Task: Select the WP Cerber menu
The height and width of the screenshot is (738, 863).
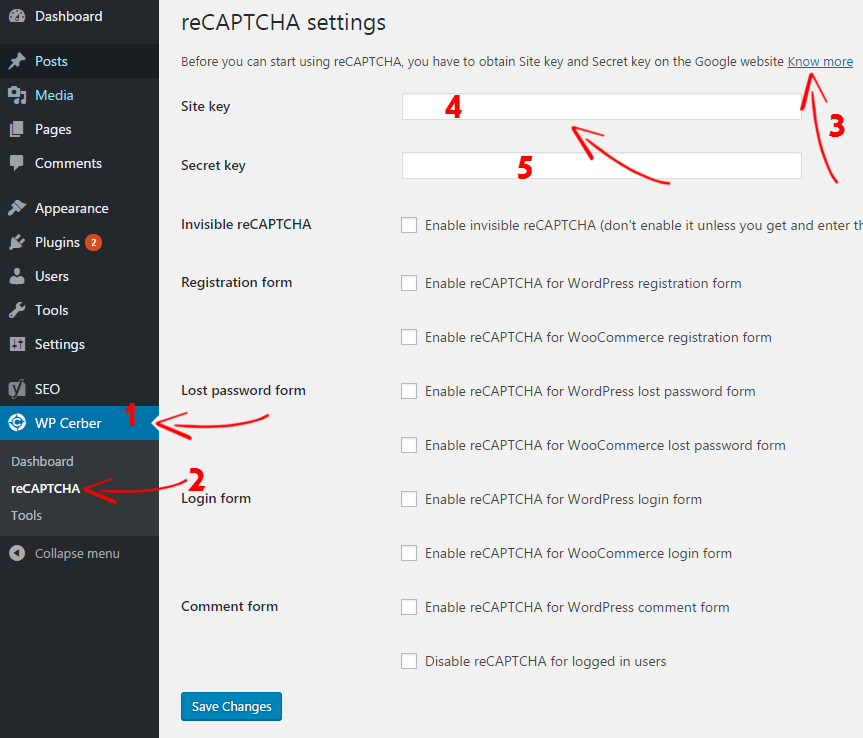Action: pyautogui.click(x=79, y=423)
